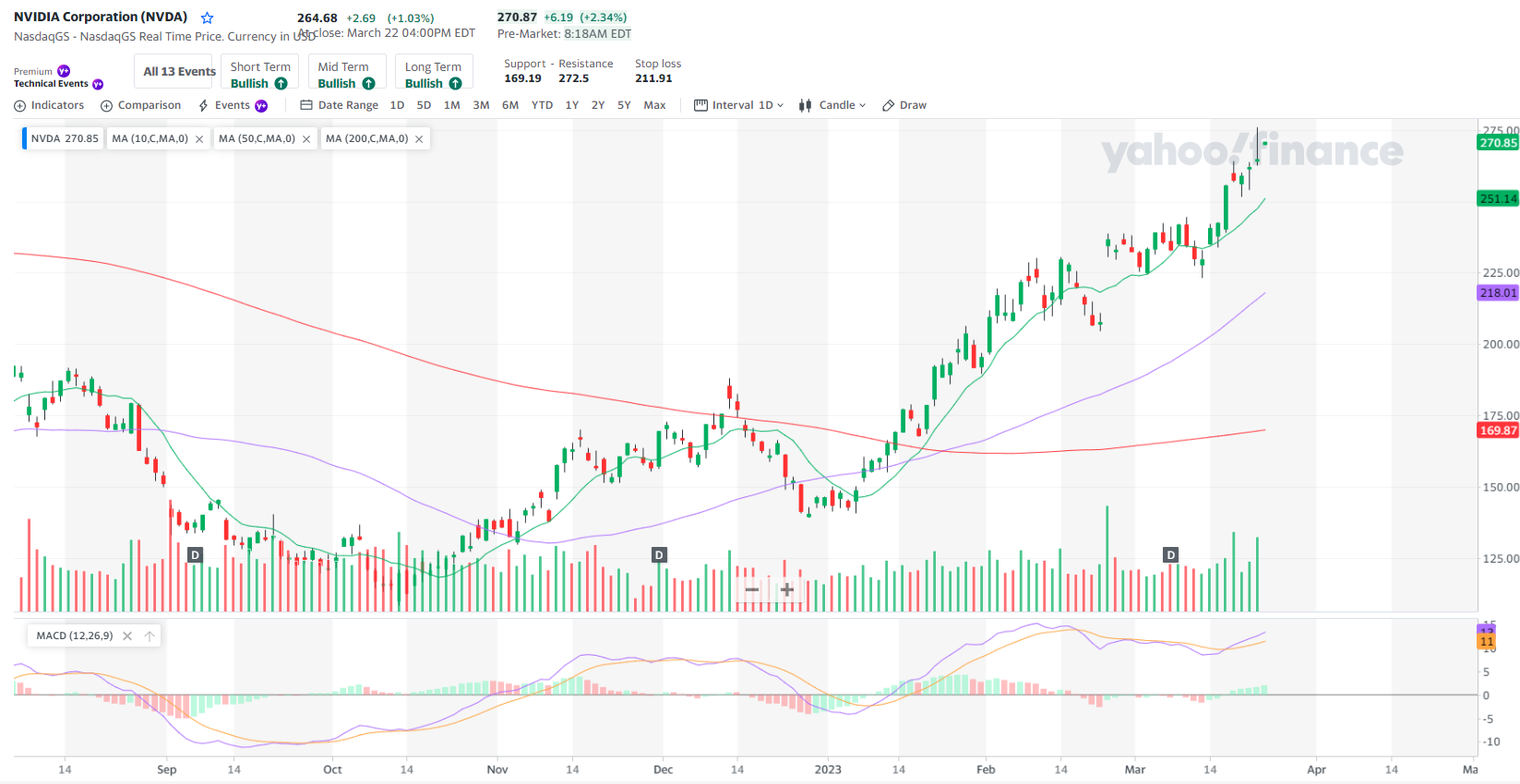Click the 218.01 purple MA price tag
The image size is (1520, 784).
click(1498, 292)
